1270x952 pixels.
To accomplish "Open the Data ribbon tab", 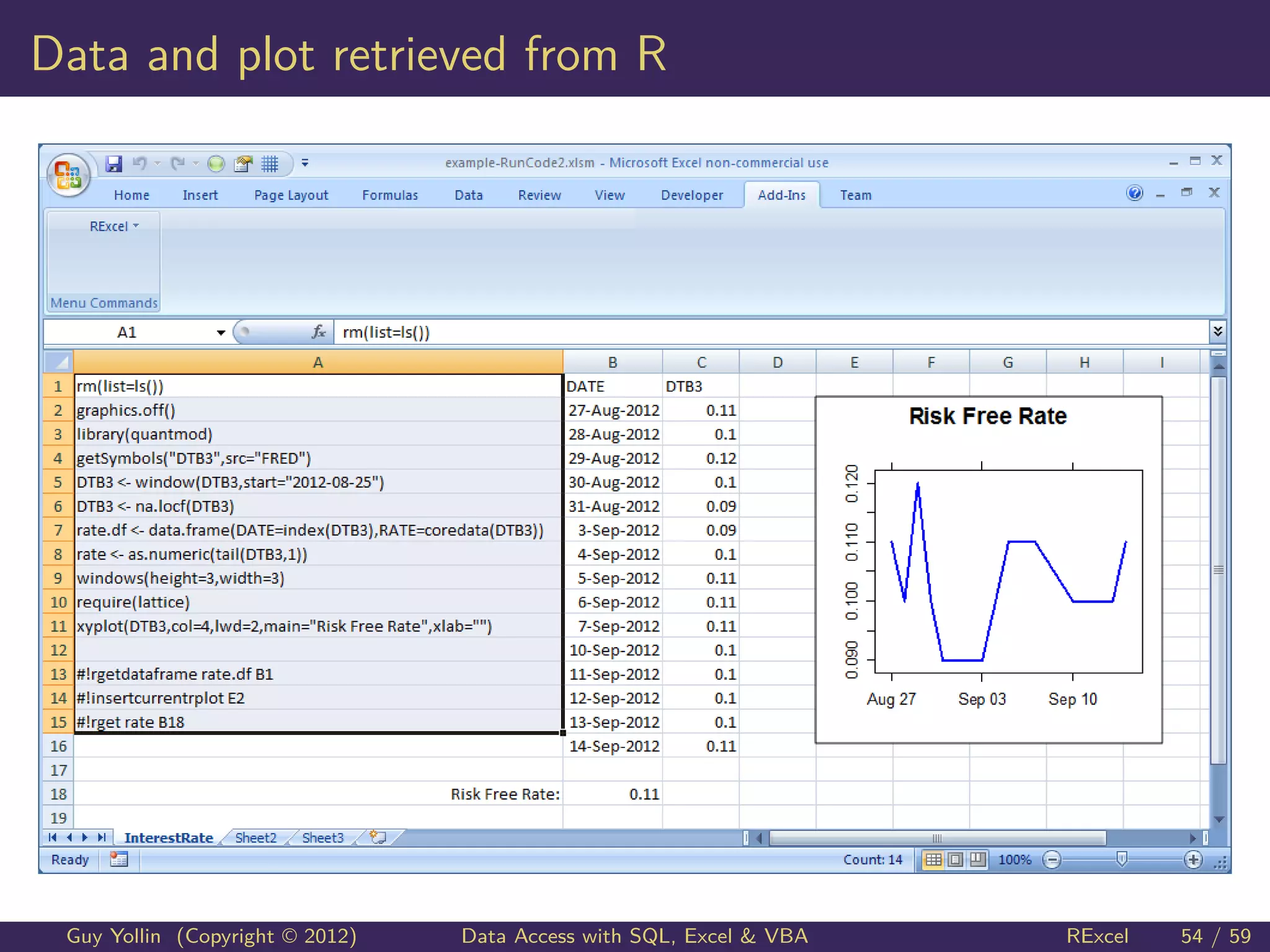I will 468,195.
